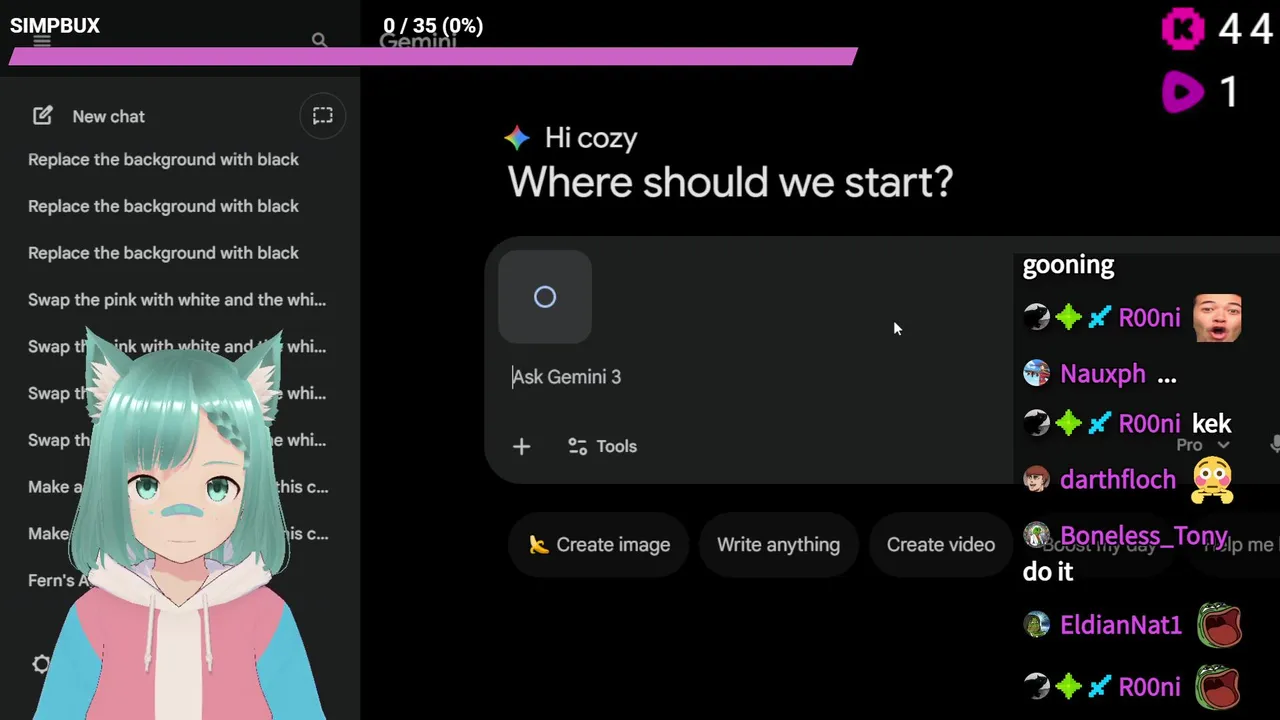The width and height of the screenshot is (1280, 720).
Task: Click the Boneless_Tony username in chat
Action: point(1144,536)
